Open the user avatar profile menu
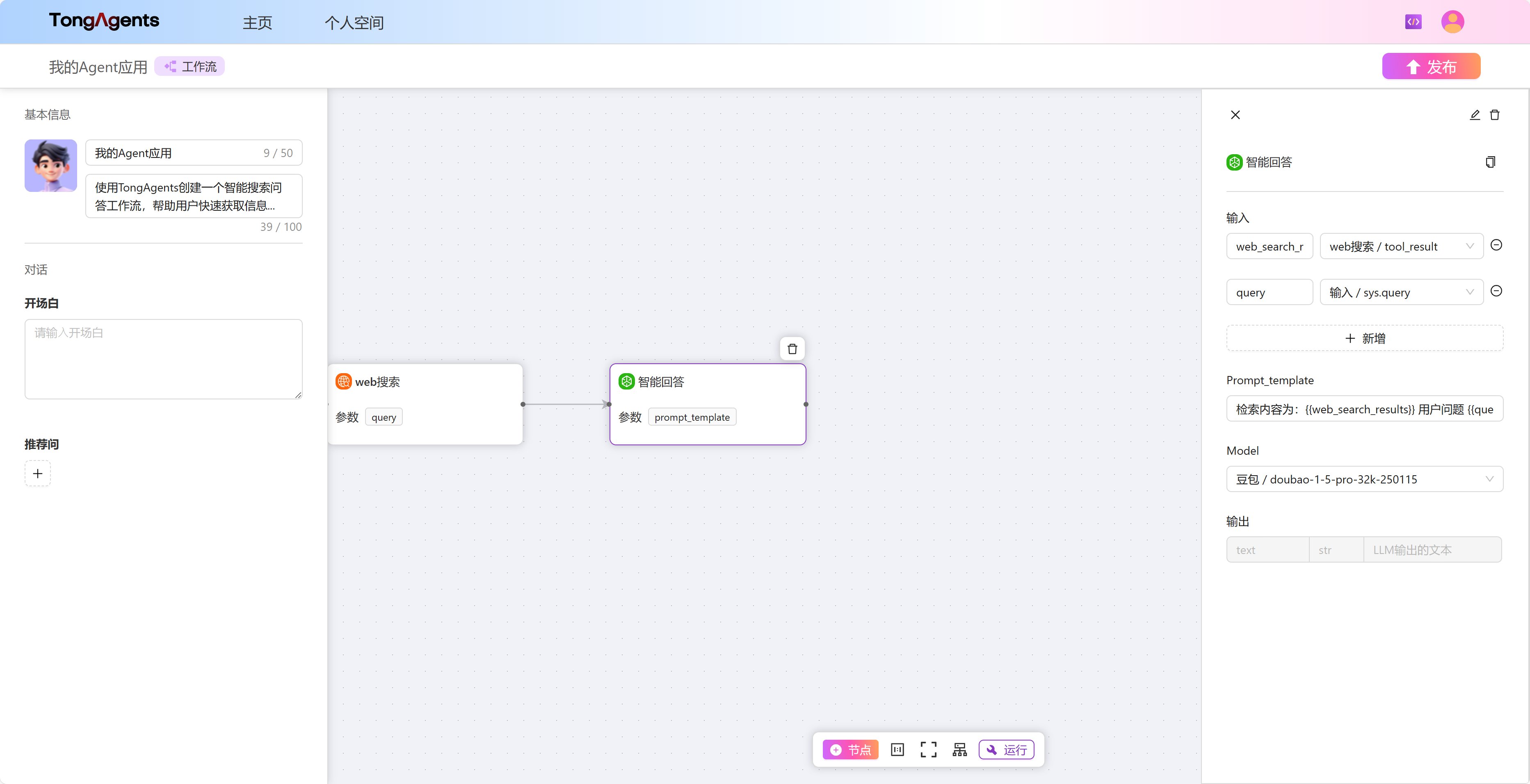1530x784 pixels. pyautogui.click(x=1452, y=22)
